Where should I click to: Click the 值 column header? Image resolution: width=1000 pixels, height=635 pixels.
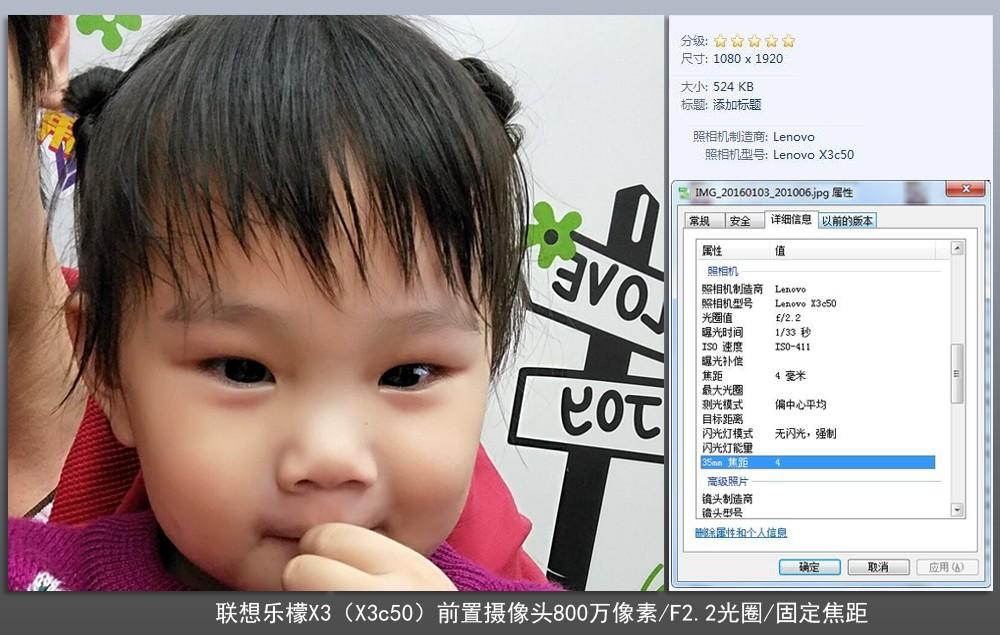point(780,250)
